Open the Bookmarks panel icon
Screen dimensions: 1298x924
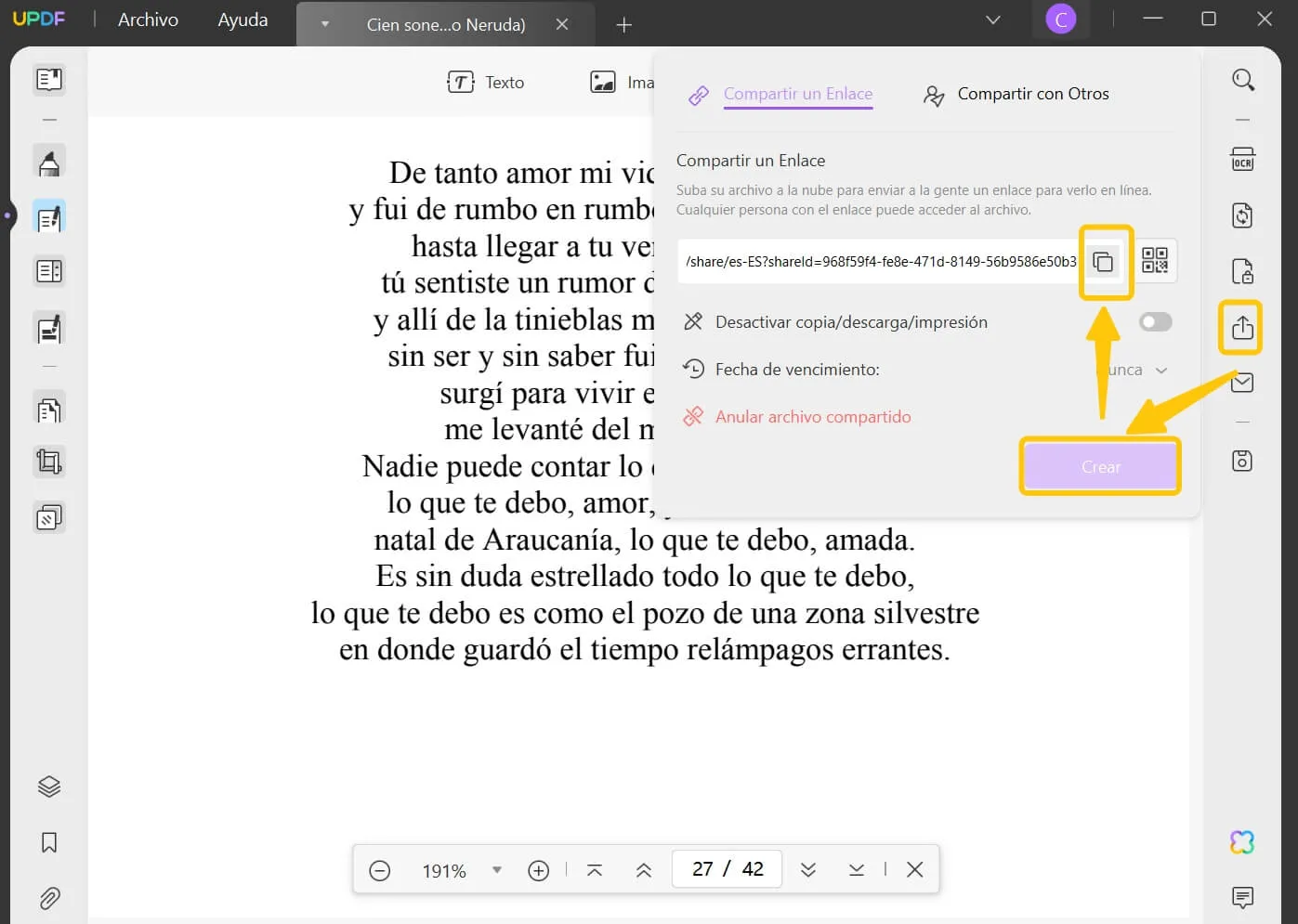[x=49, y=842]
